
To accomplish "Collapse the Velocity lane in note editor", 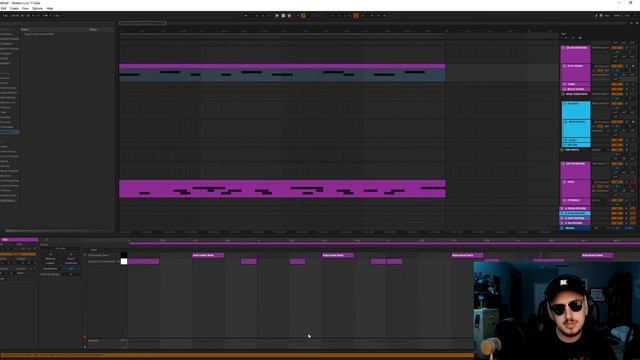I will click(x=85, y=337).
